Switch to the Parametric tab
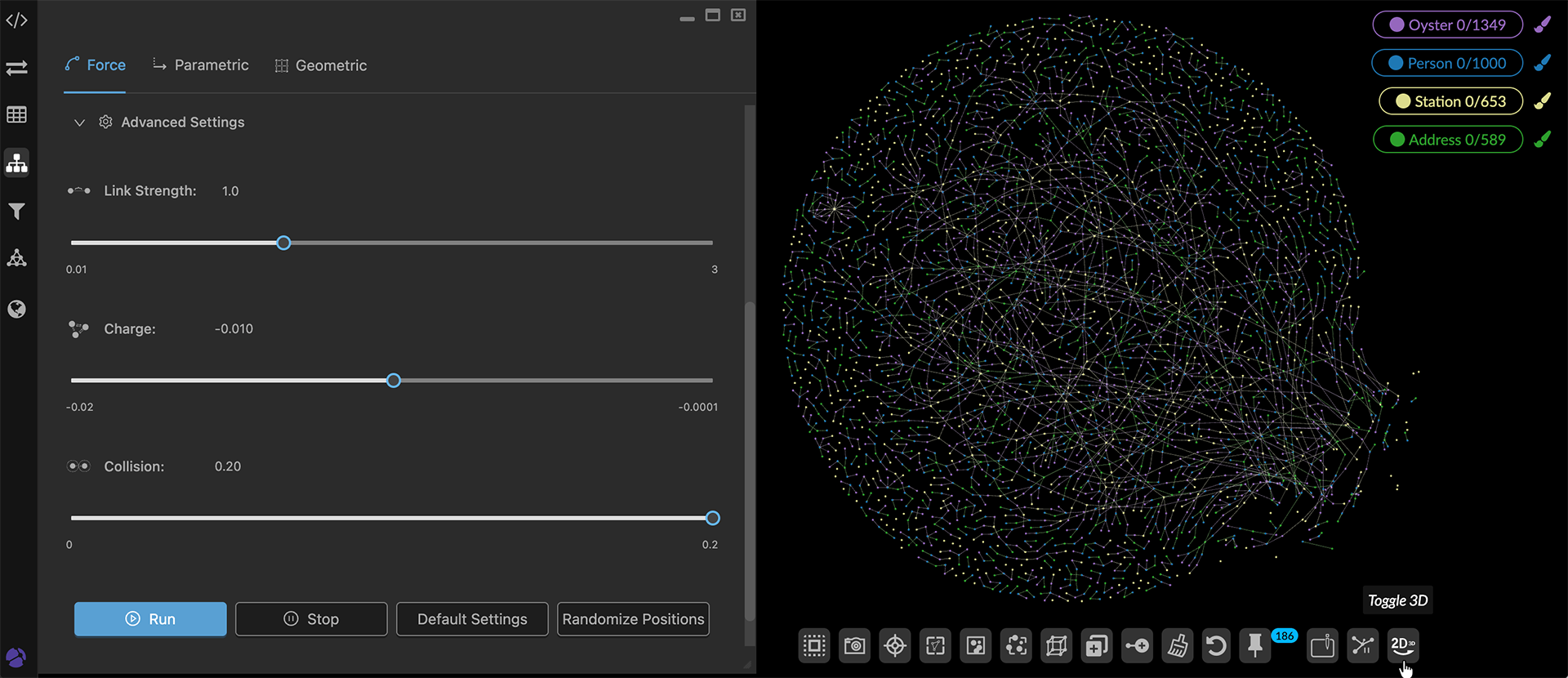This screenshot has height=678, width=1568. click(201, 65)
